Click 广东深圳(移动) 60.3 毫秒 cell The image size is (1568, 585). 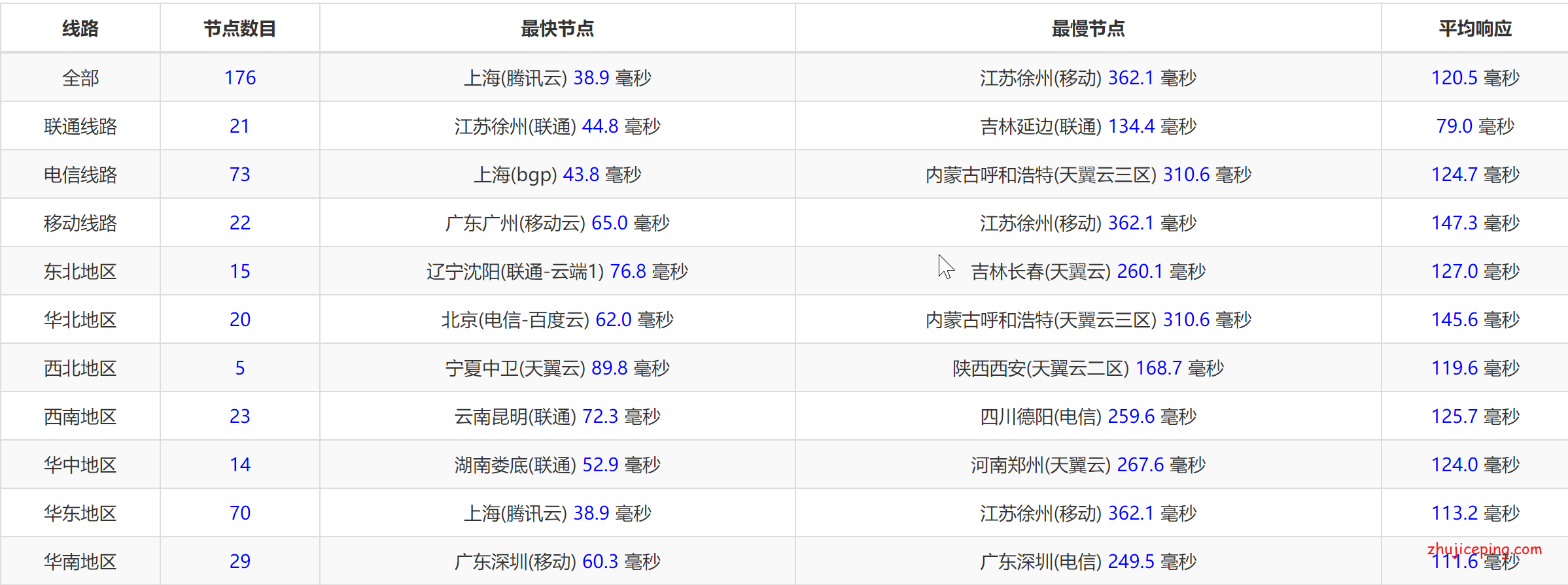557,561
